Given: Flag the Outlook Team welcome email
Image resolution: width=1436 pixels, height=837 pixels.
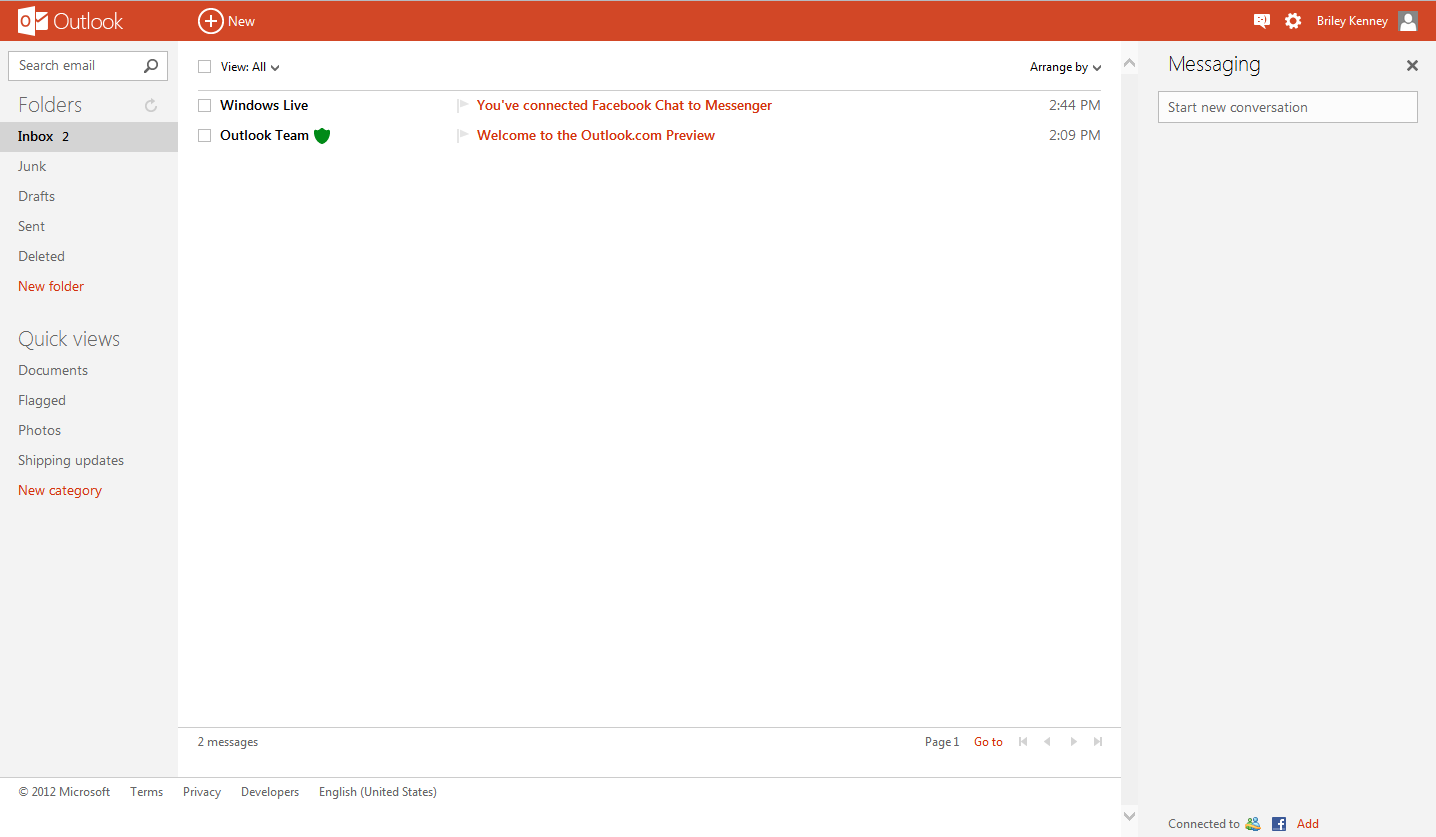Looking at the screenshot, I should coord(462,135).
